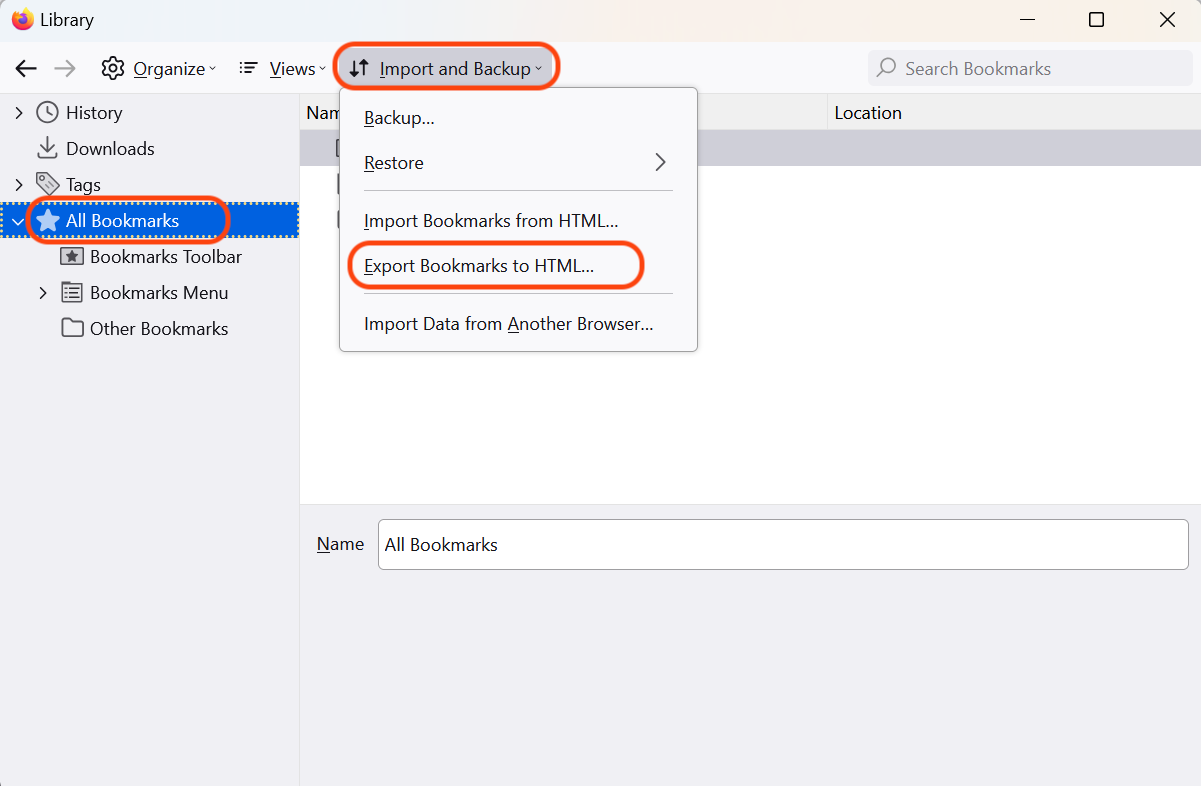Open the Views dropdown menu
Screen dimensions: 1201x786
282,69
